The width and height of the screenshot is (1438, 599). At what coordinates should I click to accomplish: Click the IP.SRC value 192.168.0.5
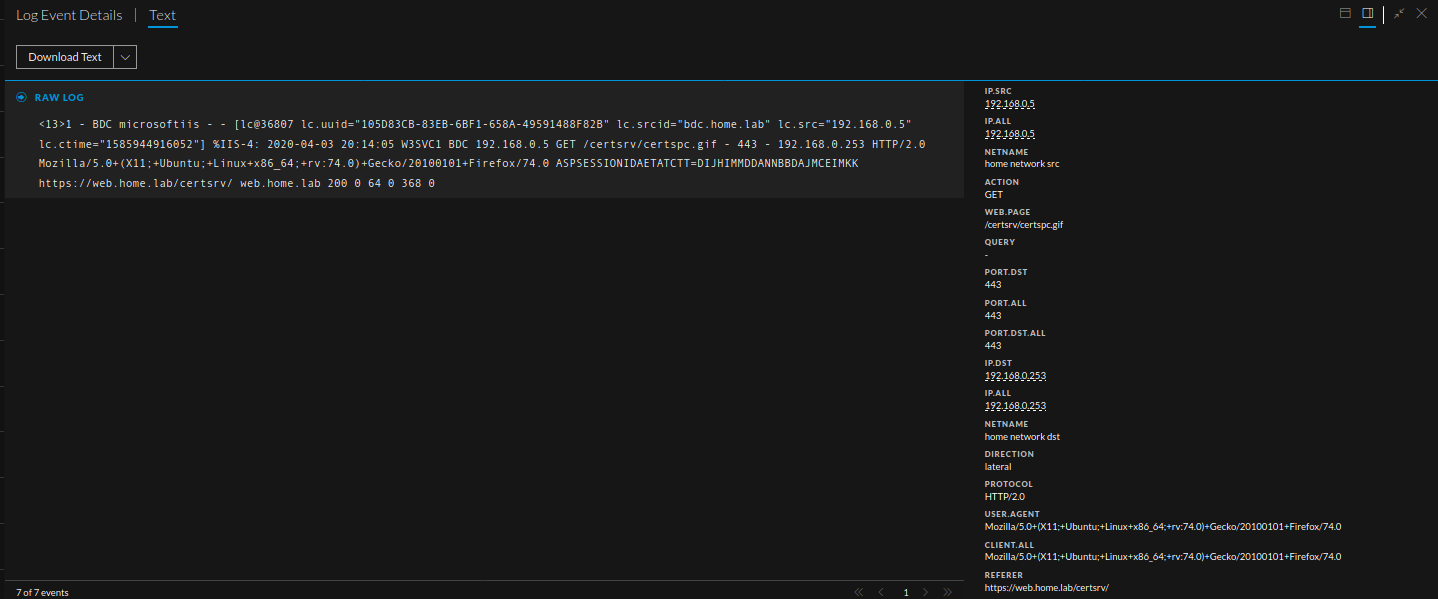[1010, 103]
